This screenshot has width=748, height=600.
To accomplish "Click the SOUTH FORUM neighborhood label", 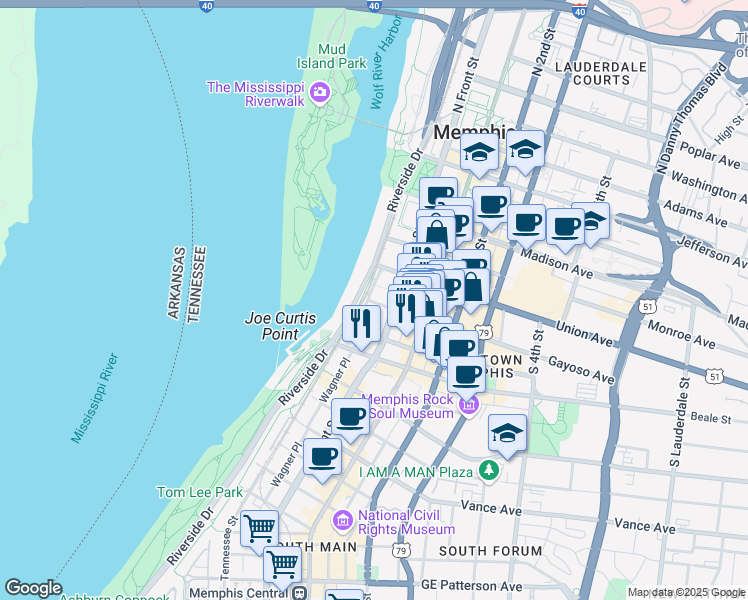I will (x=491, y=551).
